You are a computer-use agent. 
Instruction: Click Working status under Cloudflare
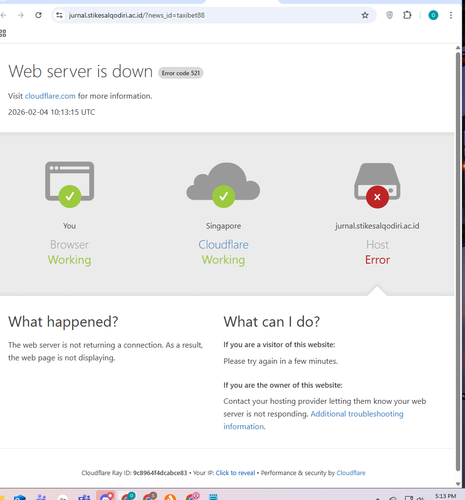point(223,260)
